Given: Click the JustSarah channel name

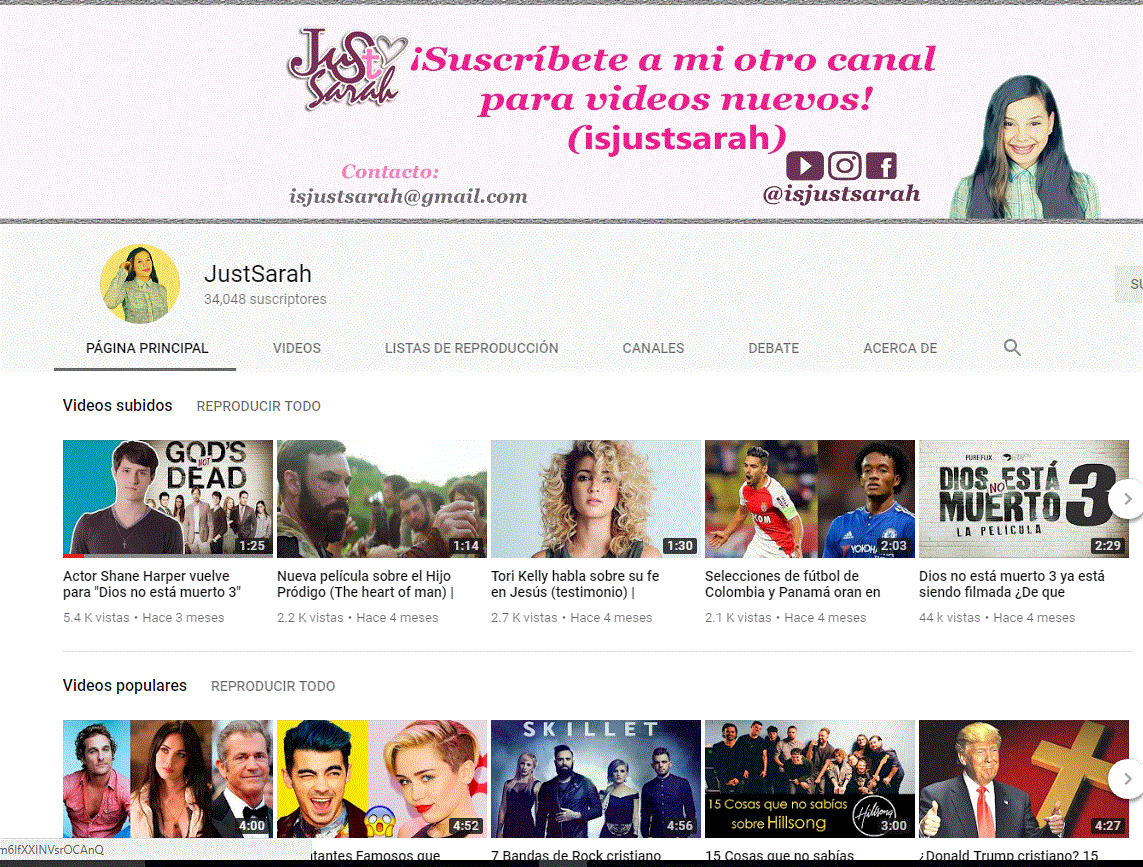Looking at the screenshot, I should 257,274.
